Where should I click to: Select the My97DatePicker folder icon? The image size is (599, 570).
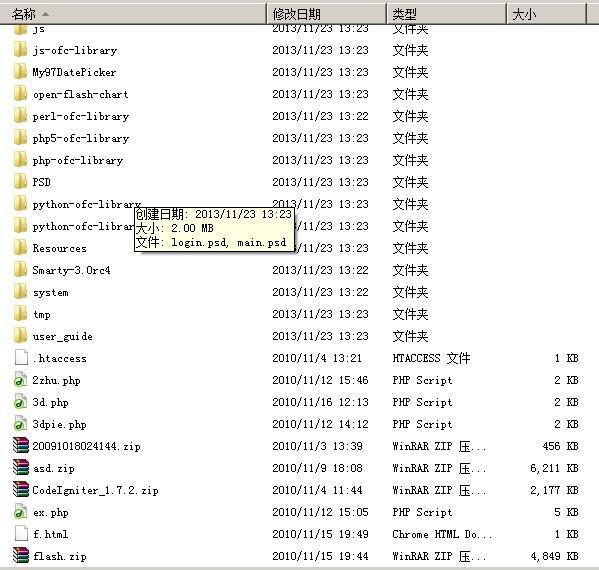coord(20,72)
